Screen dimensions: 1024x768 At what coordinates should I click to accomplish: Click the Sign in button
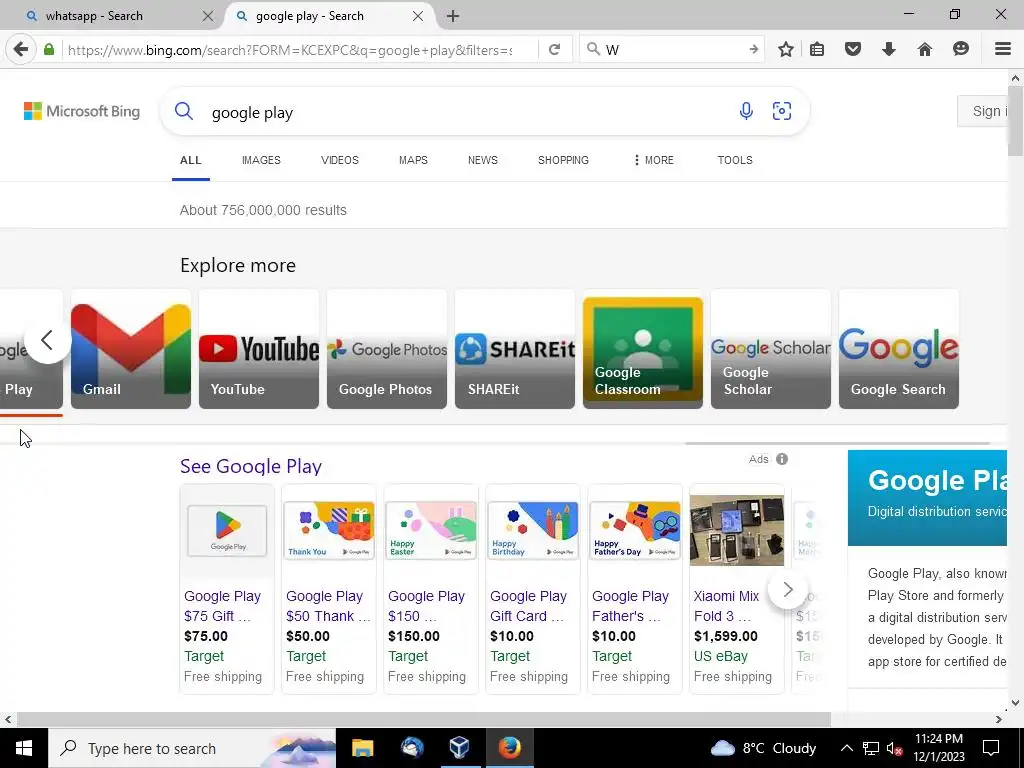983,111
